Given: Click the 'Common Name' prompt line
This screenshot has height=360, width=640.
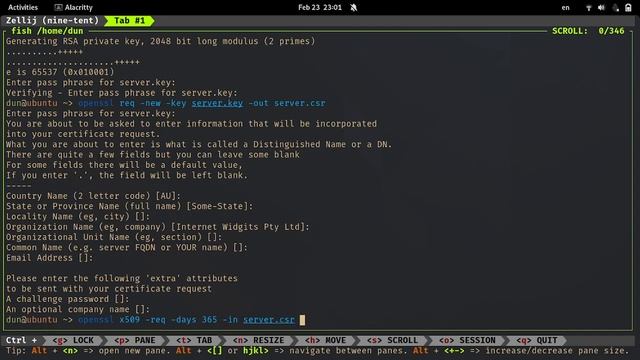Looking at the screenshot, I should click(x=127, y=247).
